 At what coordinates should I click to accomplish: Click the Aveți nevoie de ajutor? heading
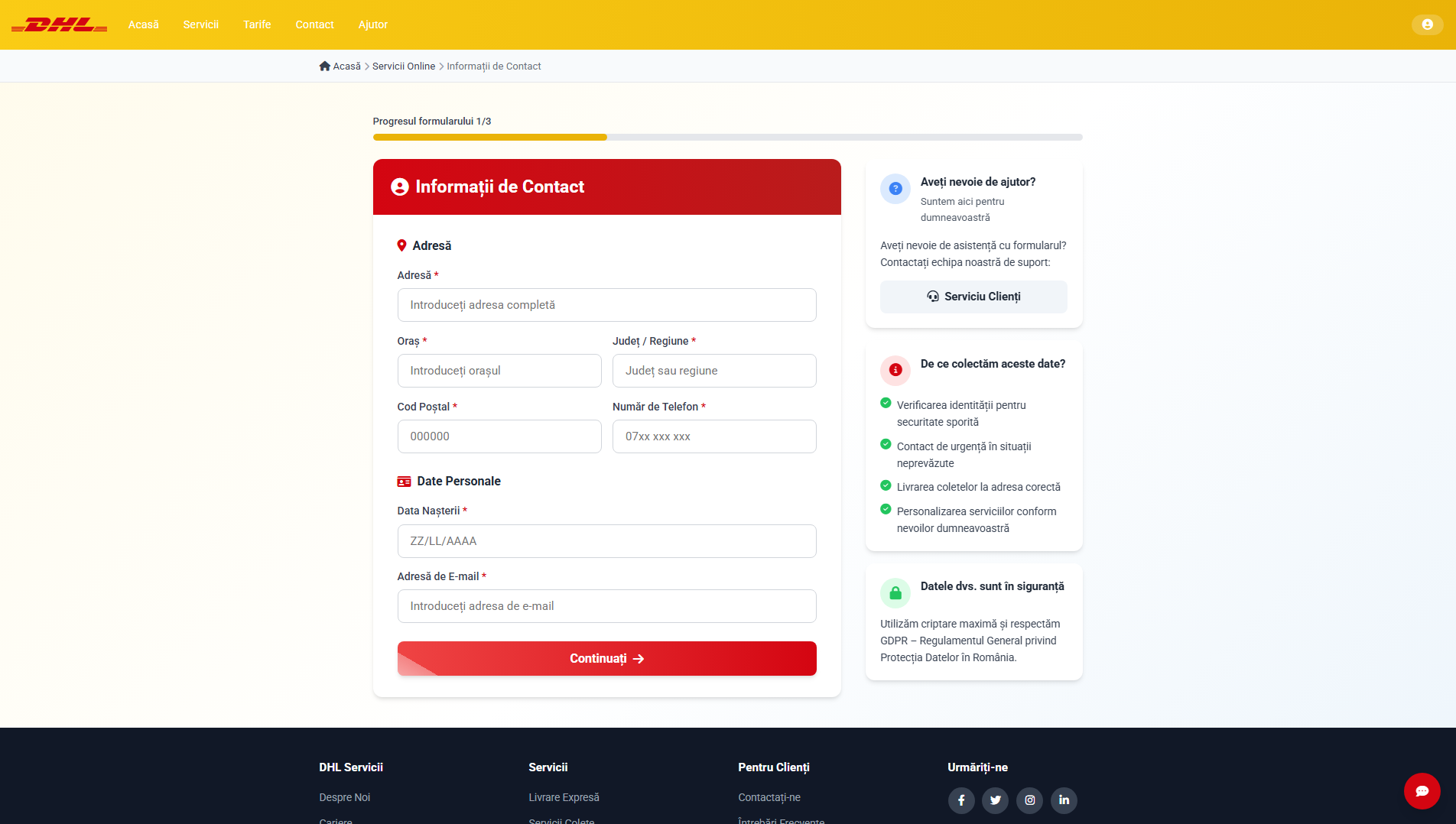click(978, 182)
